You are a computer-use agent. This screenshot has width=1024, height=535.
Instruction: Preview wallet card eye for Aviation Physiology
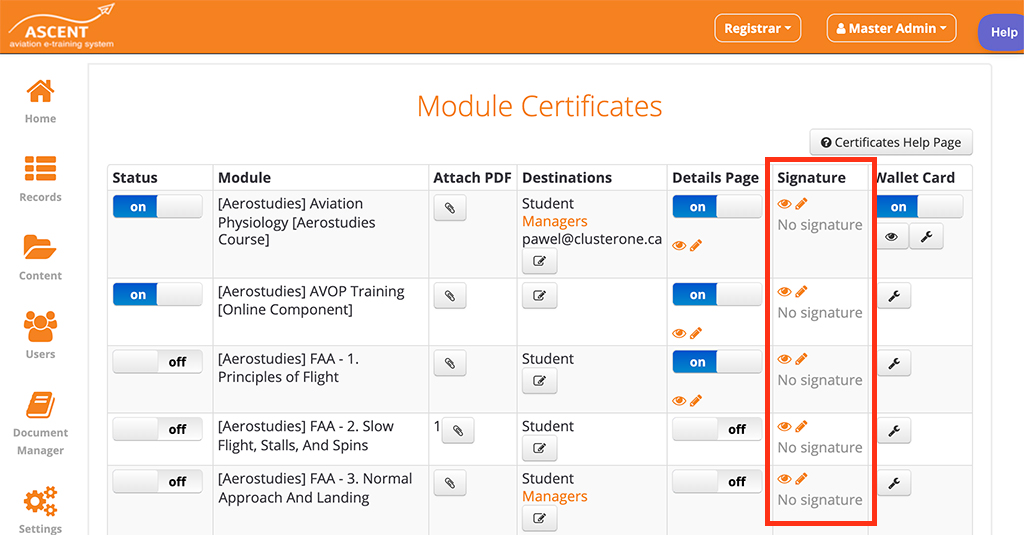pyautogui.click(x=892, y=237)
